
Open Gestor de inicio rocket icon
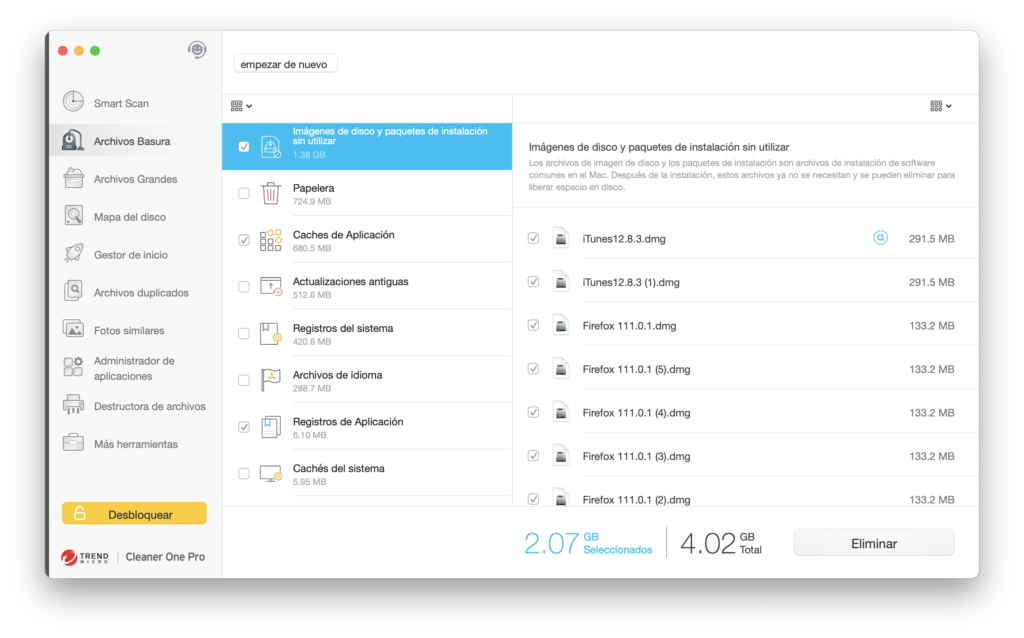click(73, 254)
